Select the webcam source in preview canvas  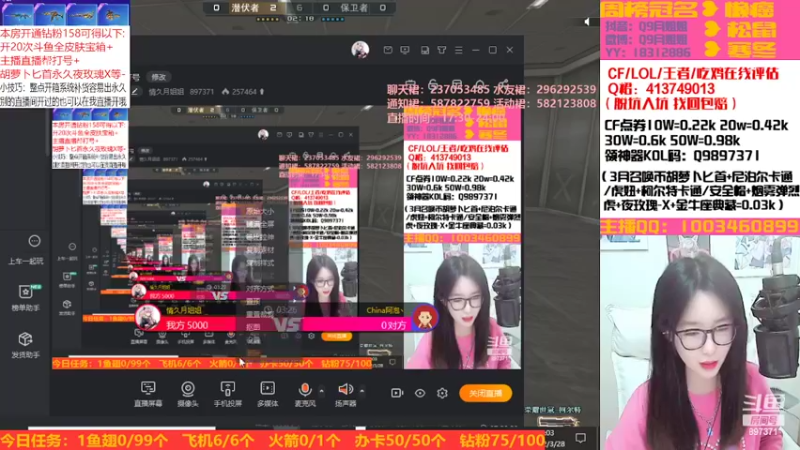(x=462, y=306)
